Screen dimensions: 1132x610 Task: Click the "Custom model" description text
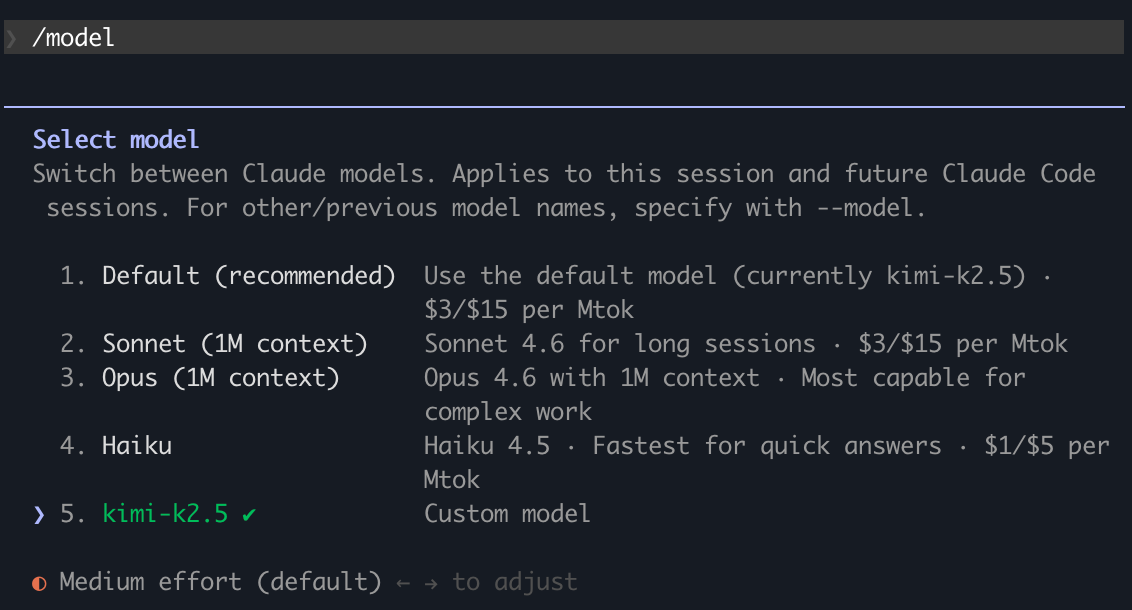click(507, 514)
